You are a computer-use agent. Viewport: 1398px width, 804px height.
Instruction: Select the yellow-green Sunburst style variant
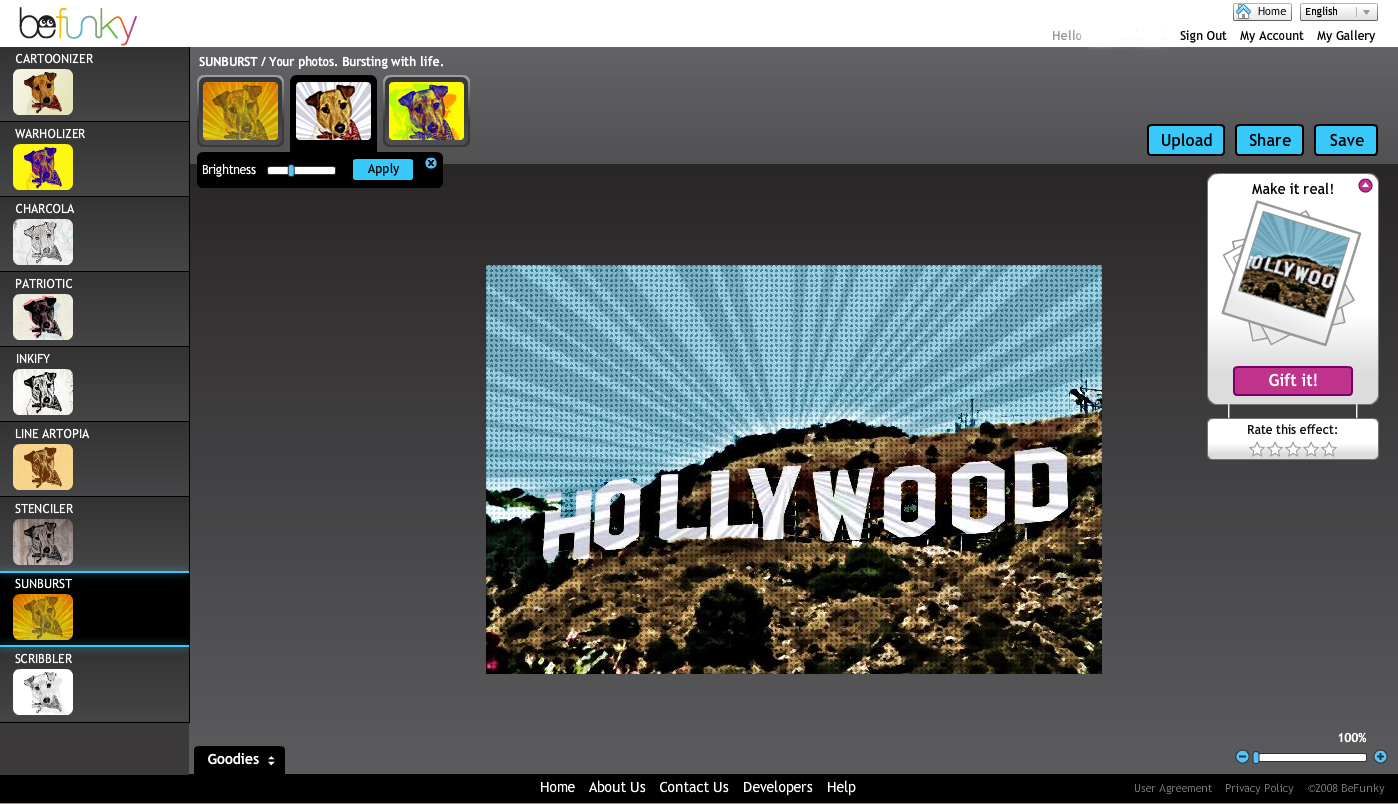tap(426, 111)
